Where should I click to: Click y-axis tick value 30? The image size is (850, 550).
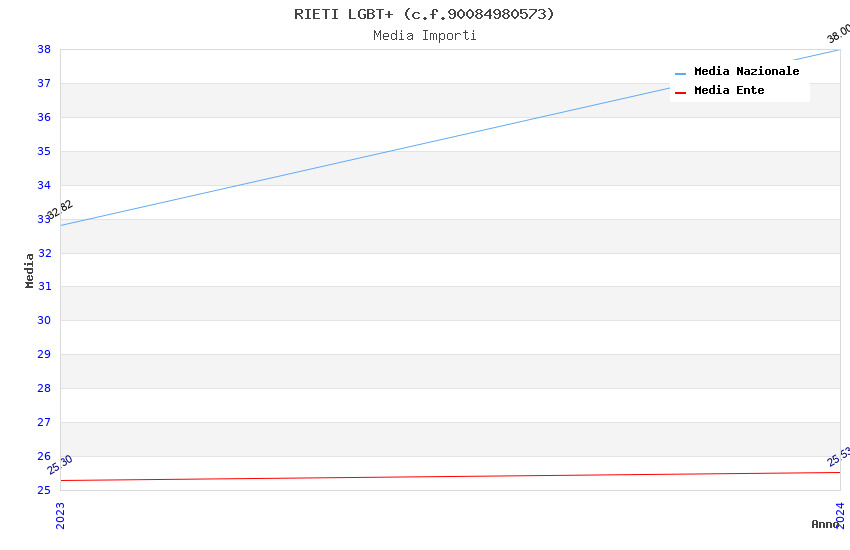click(44, 320)
